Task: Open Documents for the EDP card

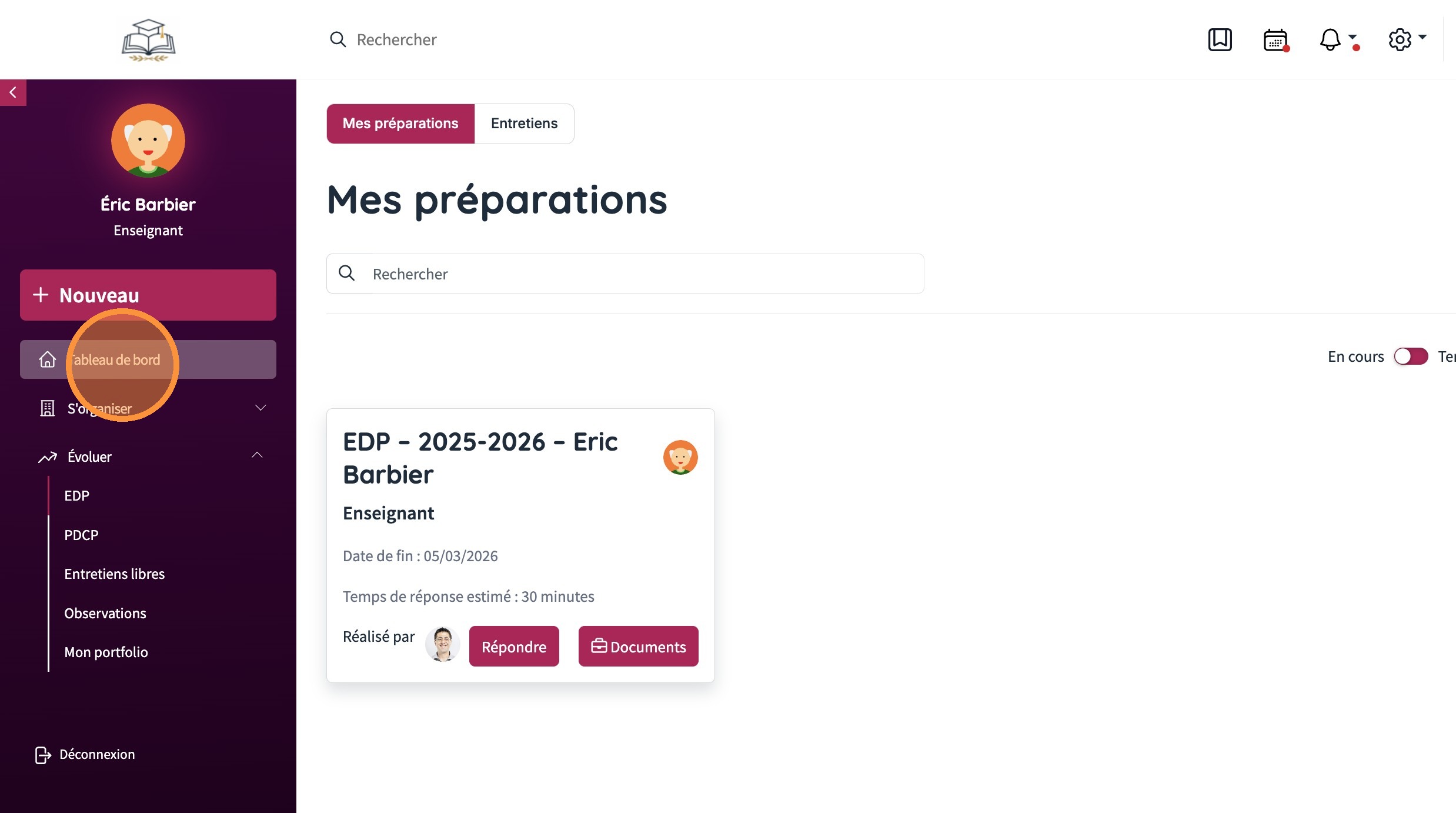Action: click(638, 647)
